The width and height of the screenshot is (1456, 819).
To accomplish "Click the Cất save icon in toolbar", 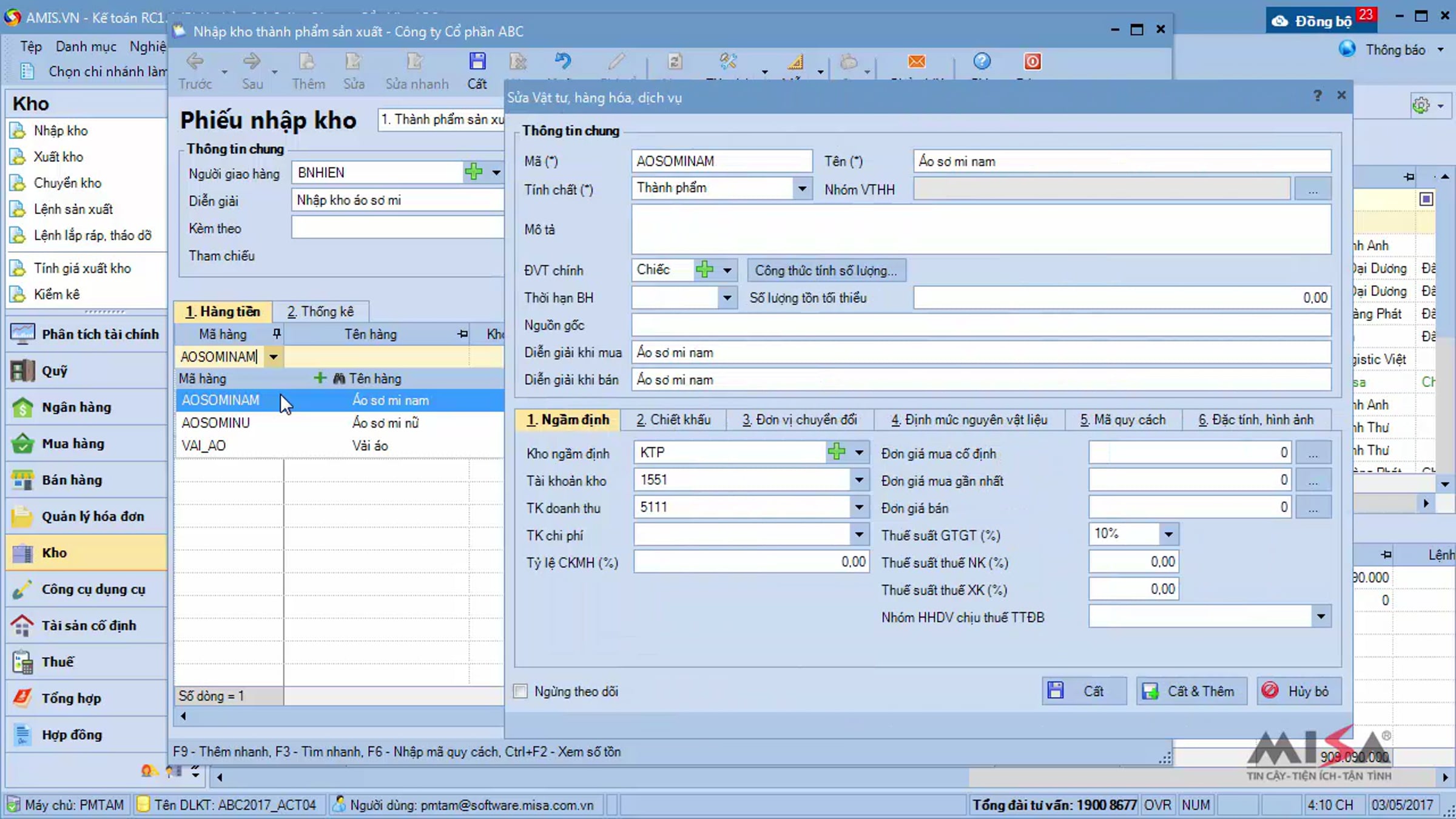I will click(477, 61).
